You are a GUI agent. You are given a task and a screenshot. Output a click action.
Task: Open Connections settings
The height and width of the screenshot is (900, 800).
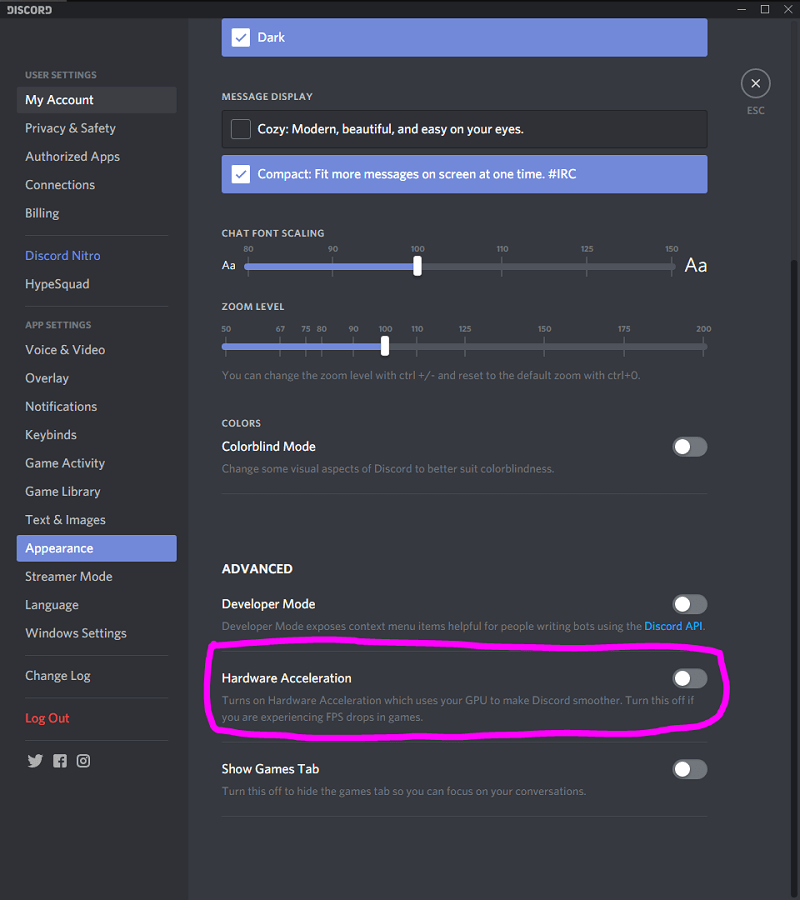[96, 185]
